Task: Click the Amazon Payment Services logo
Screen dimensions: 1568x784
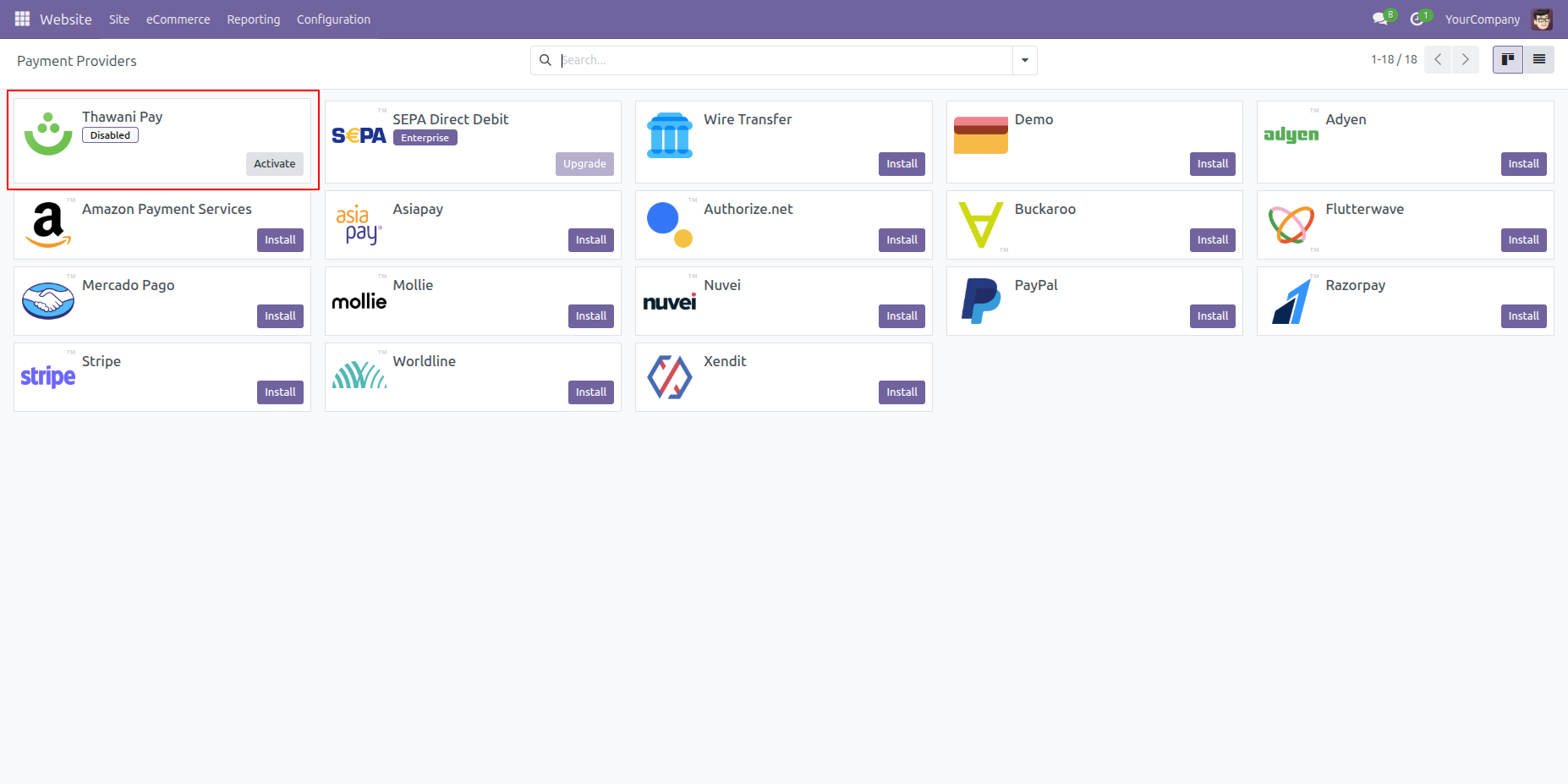Action: click(48, 224)
